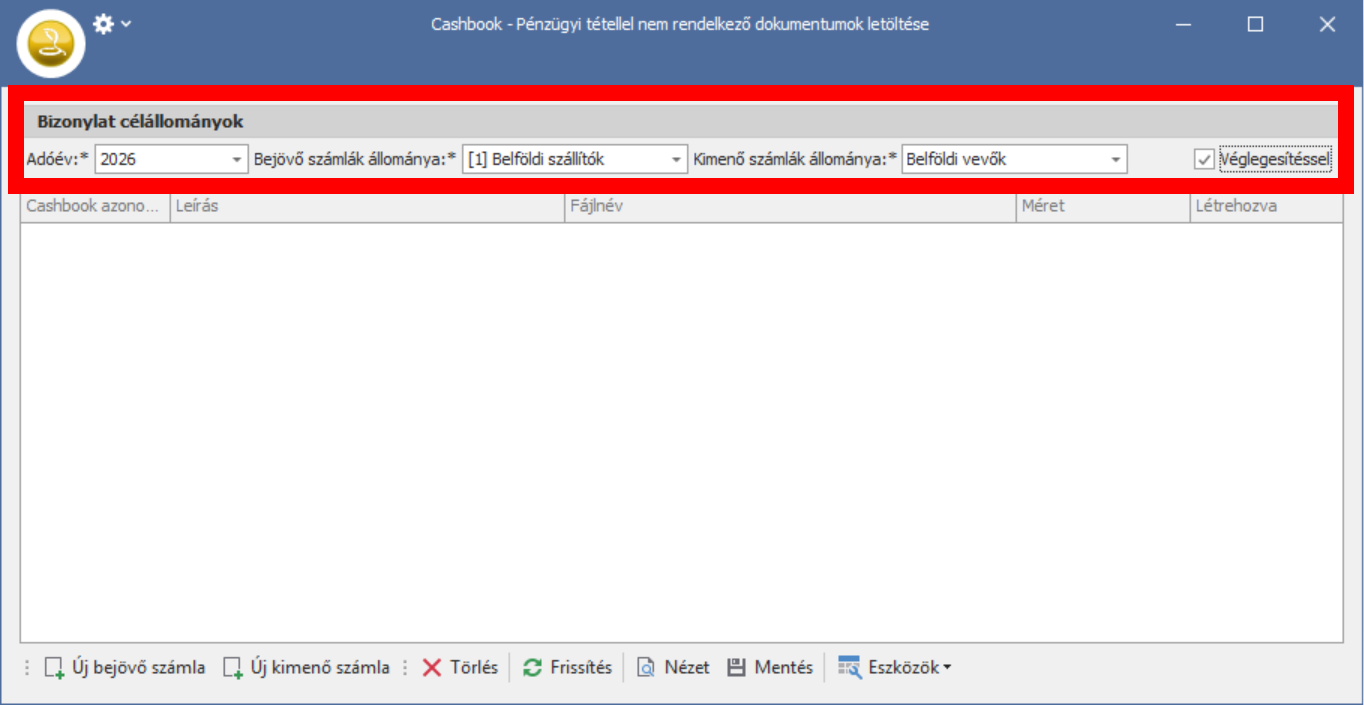Viewport: 1364px width, 705px height.
Task: Click the Mentés button label
Action: click(784, 668)
